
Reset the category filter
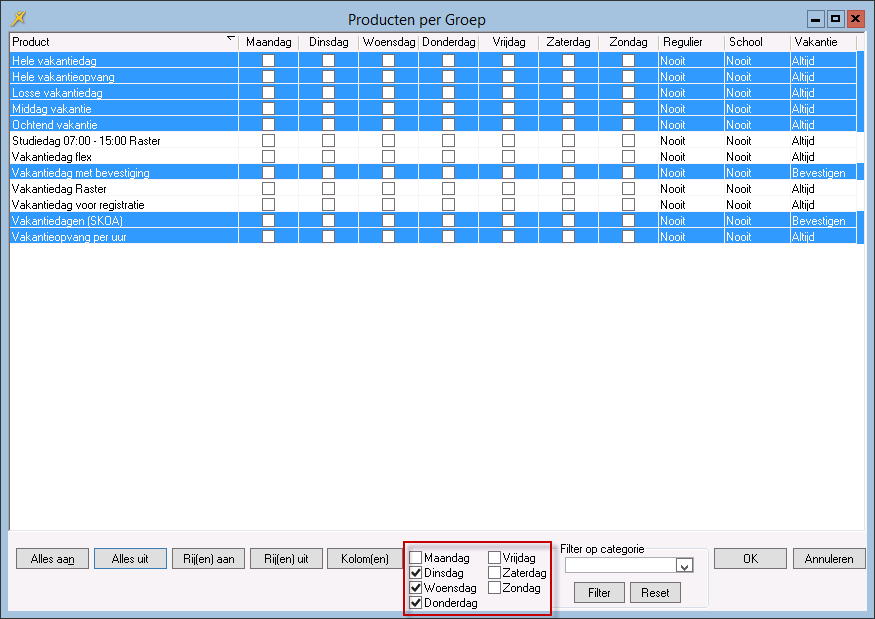655,593
